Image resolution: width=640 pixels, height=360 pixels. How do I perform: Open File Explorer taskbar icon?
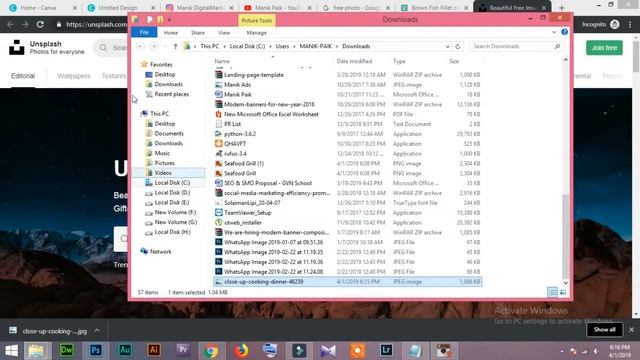[x=37, y=351]
